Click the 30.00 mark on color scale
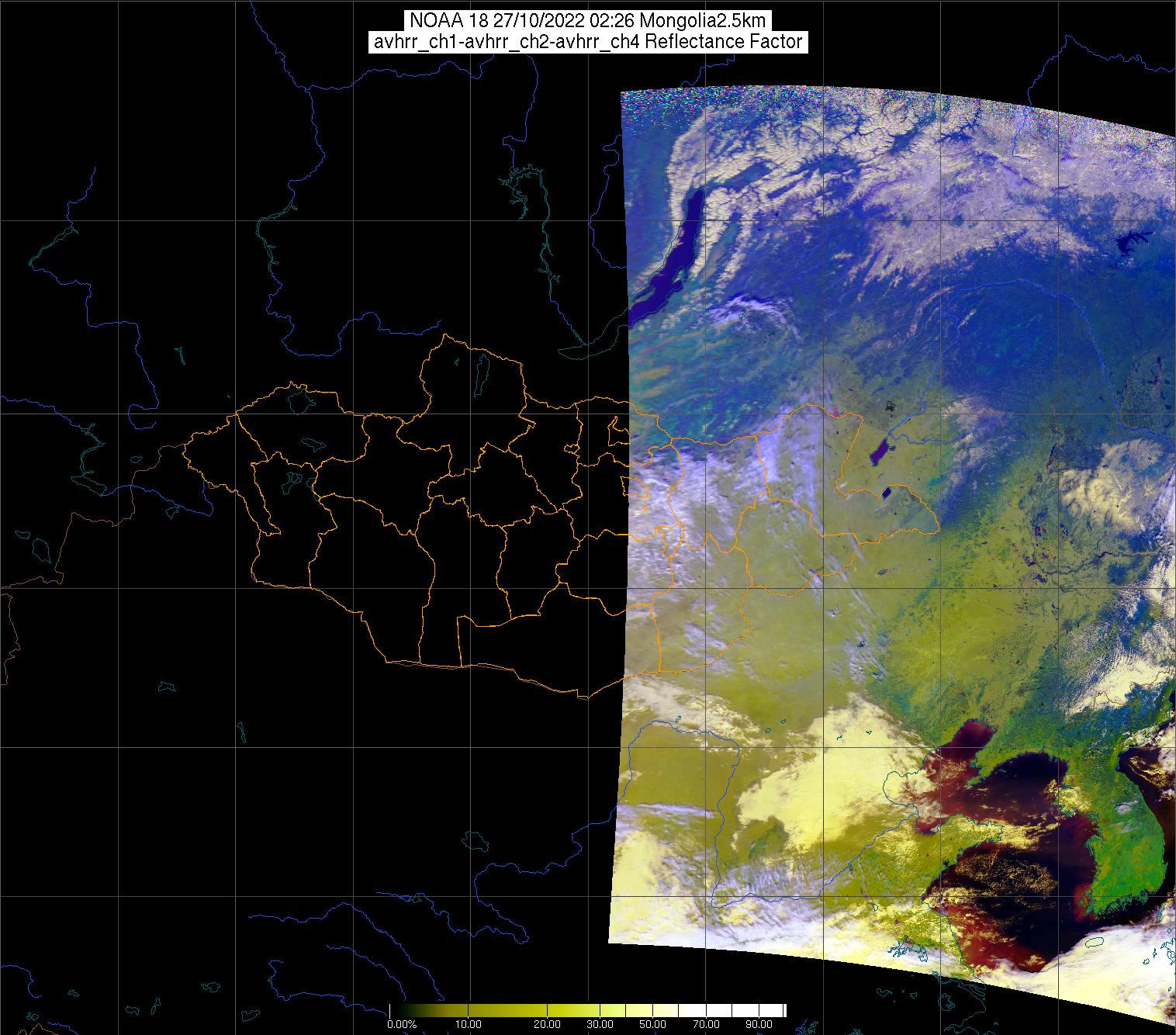This screenshot has width=1176, height=1035. 601,1025
